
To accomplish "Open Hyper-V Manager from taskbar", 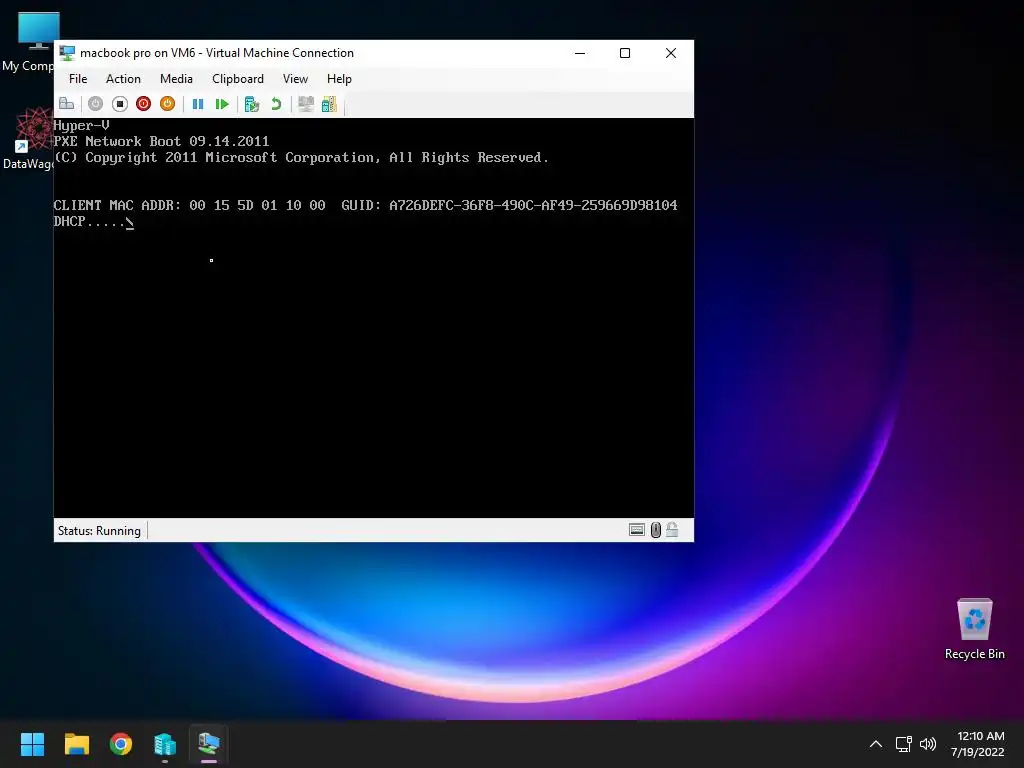I will coord(165,744).
